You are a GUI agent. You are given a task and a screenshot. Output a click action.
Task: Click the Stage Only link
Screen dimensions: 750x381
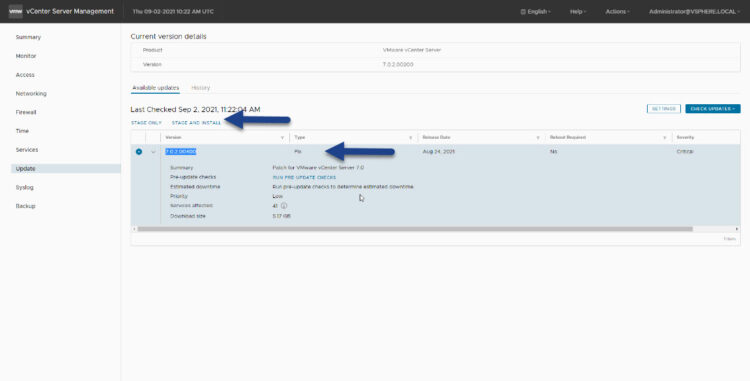(x=146, y=123)
